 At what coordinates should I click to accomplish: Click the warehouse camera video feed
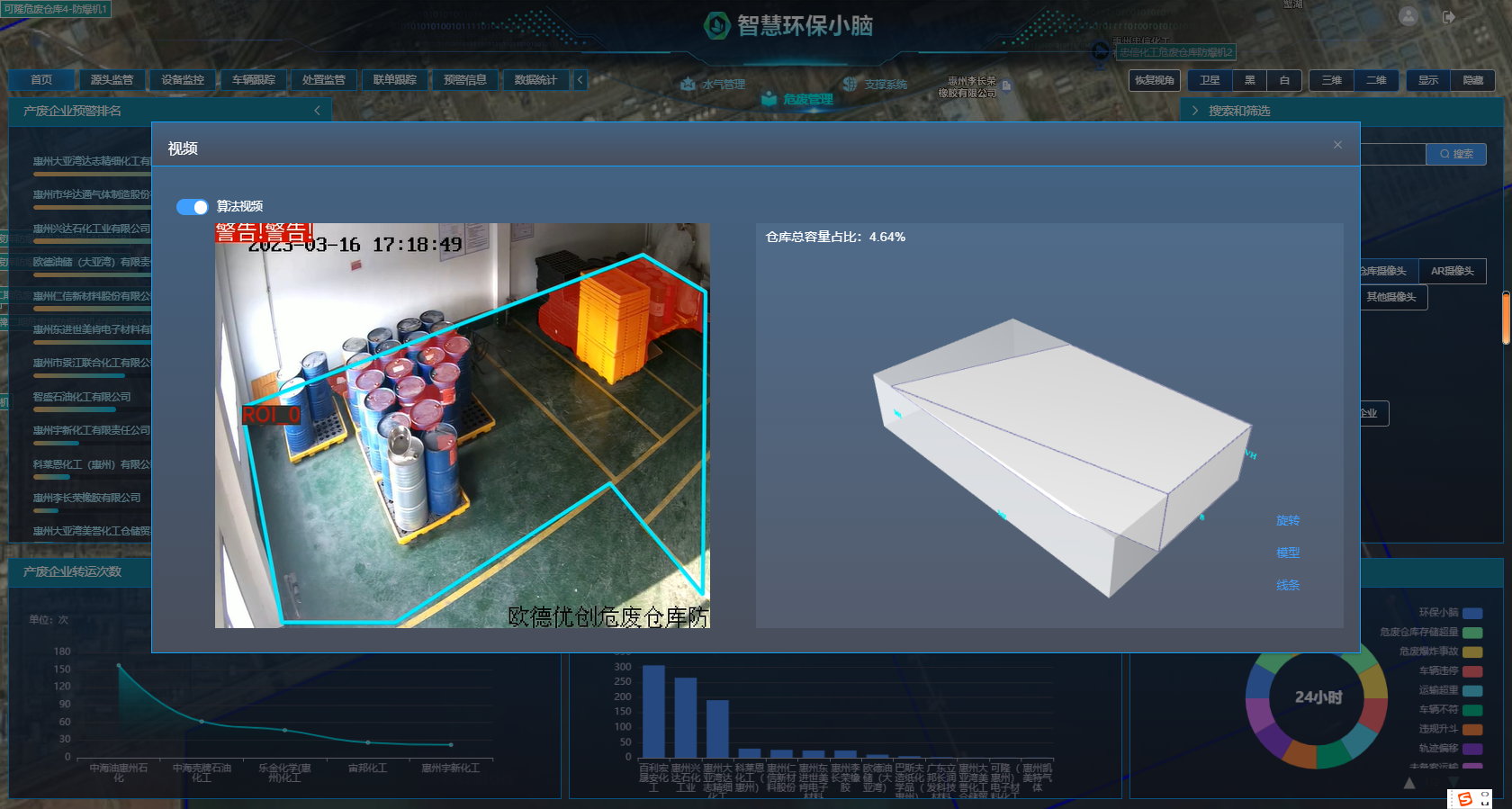[x=463, y=425]
